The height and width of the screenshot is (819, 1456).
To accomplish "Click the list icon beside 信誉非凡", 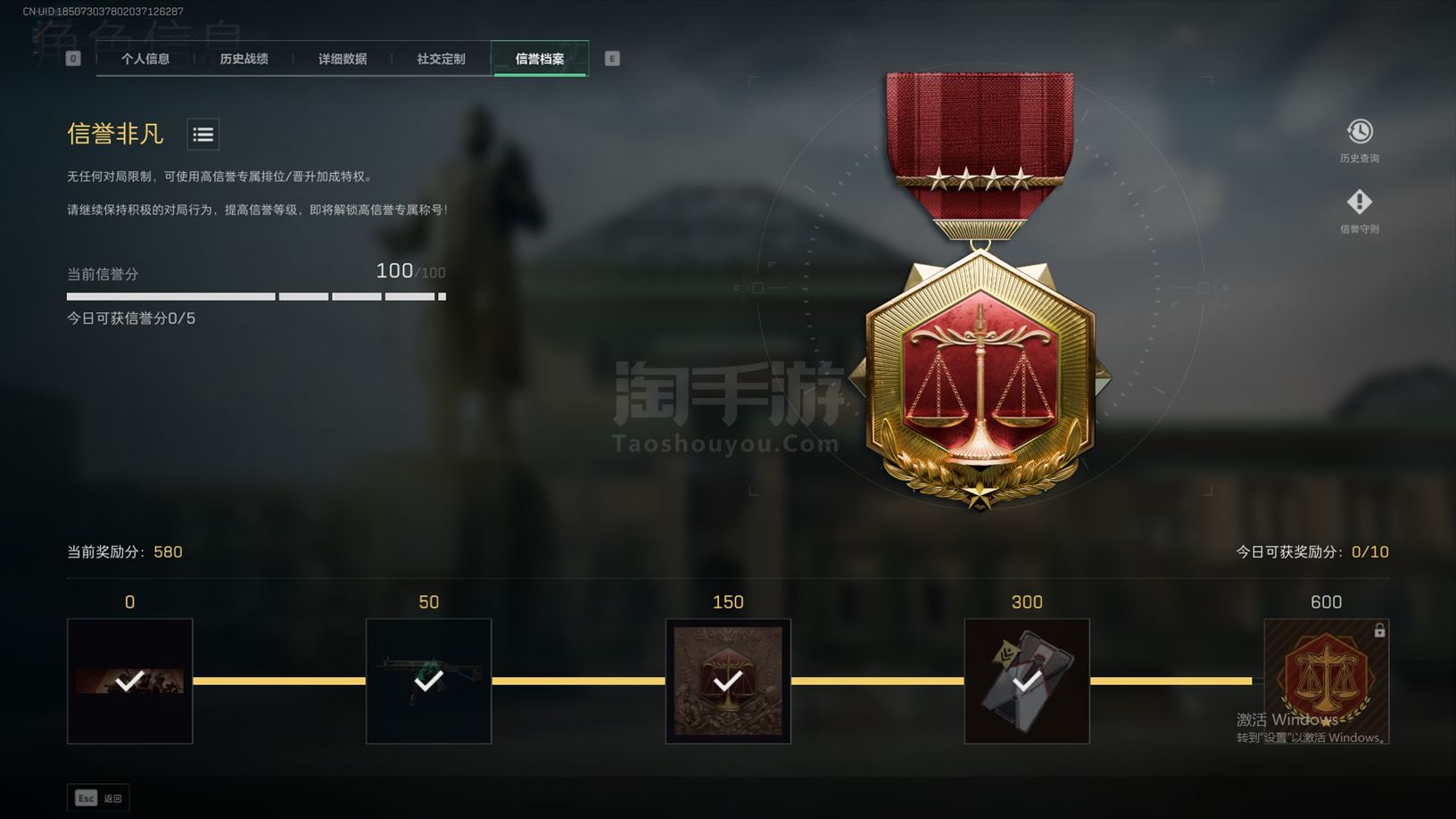I will [x=203, y=135].
